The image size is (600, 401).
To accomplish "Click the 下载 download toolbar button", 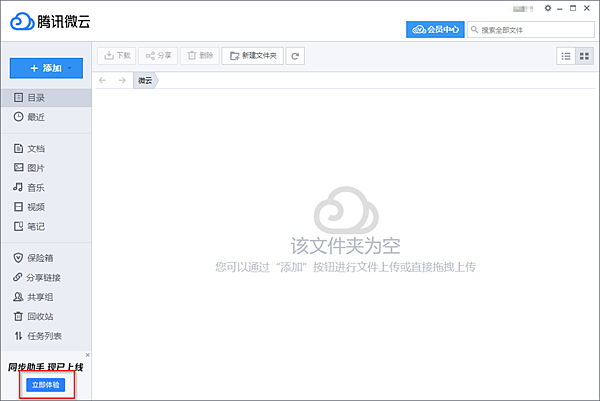I will click(x=117, y=56).
